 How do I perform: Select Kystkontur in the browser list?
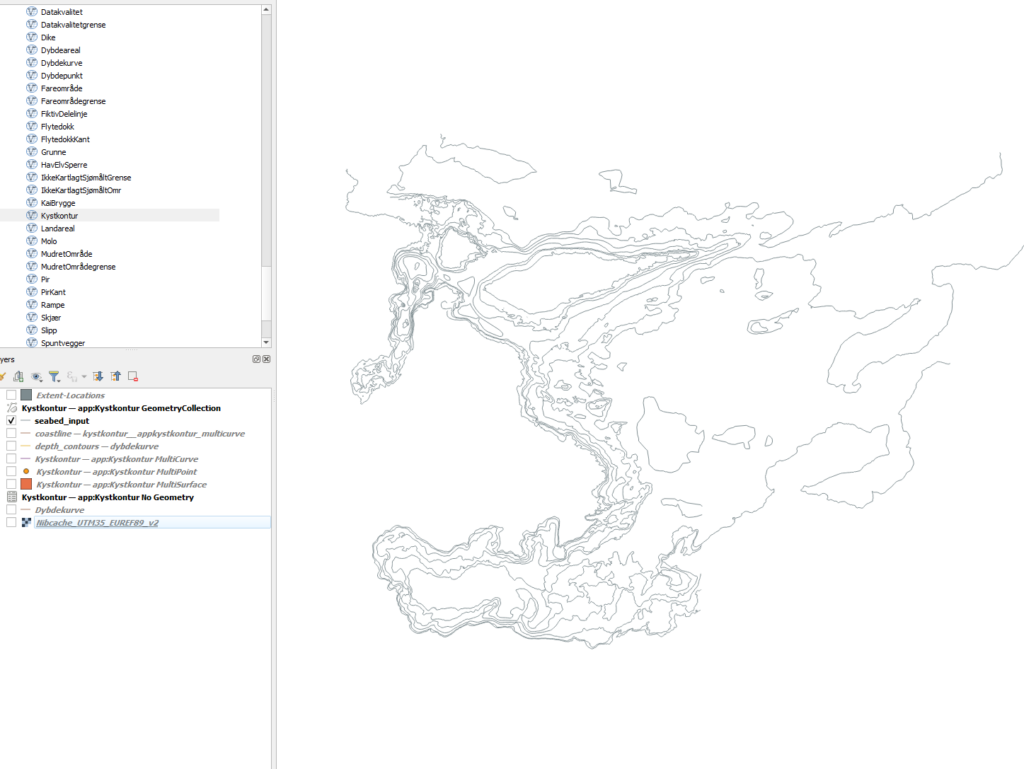(59, 215)
